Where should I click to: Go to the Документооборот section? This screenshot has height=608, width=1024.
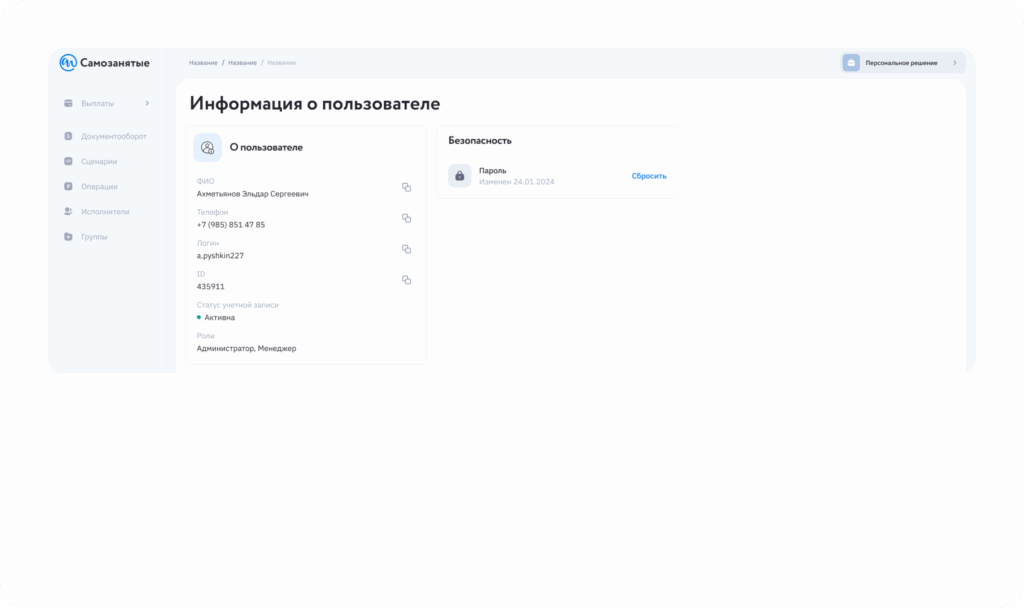pos(113,136)
